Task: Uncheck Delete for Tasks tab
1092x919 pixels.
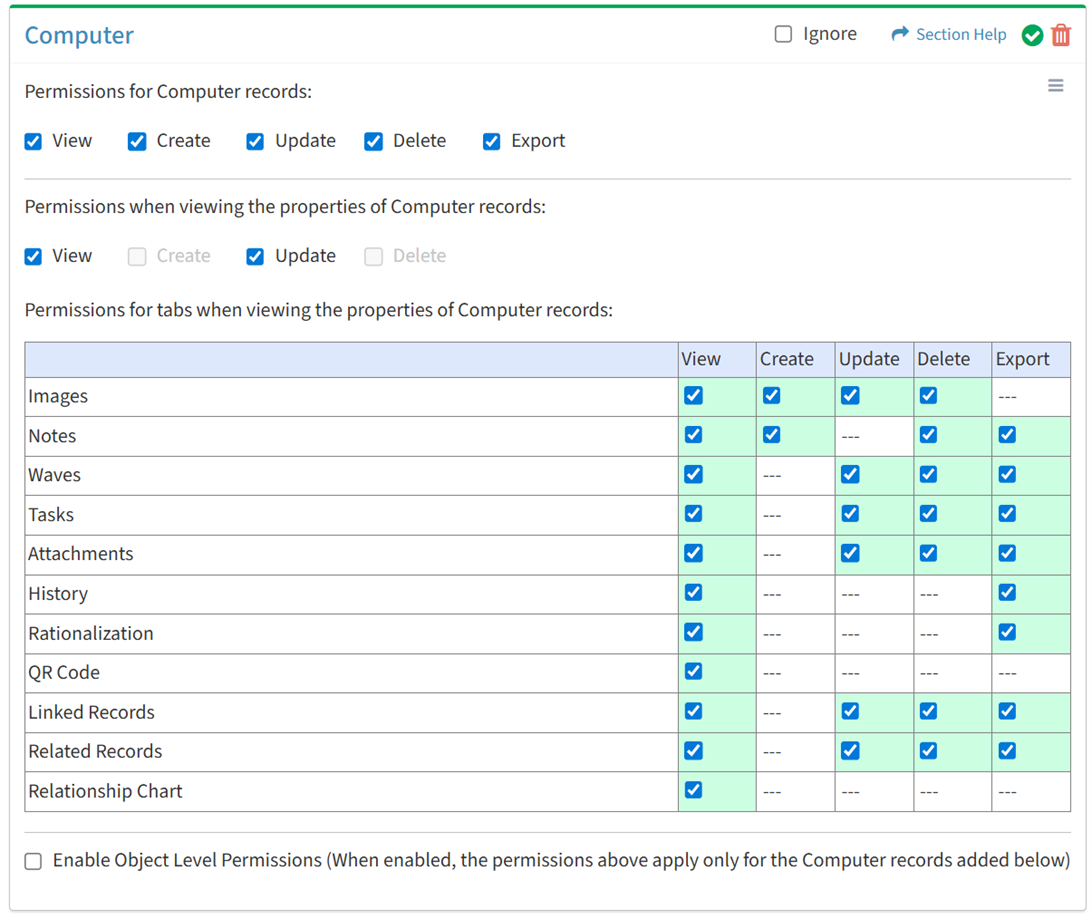Action: [x=928, y=514]
